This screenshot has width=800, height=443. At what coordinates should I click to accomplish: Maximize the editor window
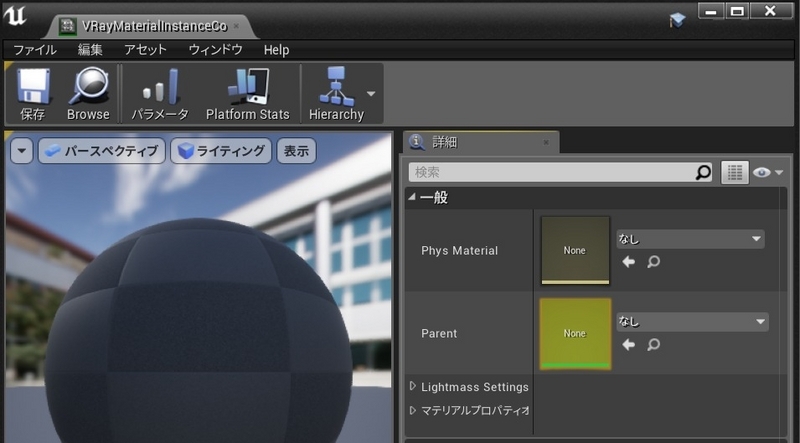737,11
